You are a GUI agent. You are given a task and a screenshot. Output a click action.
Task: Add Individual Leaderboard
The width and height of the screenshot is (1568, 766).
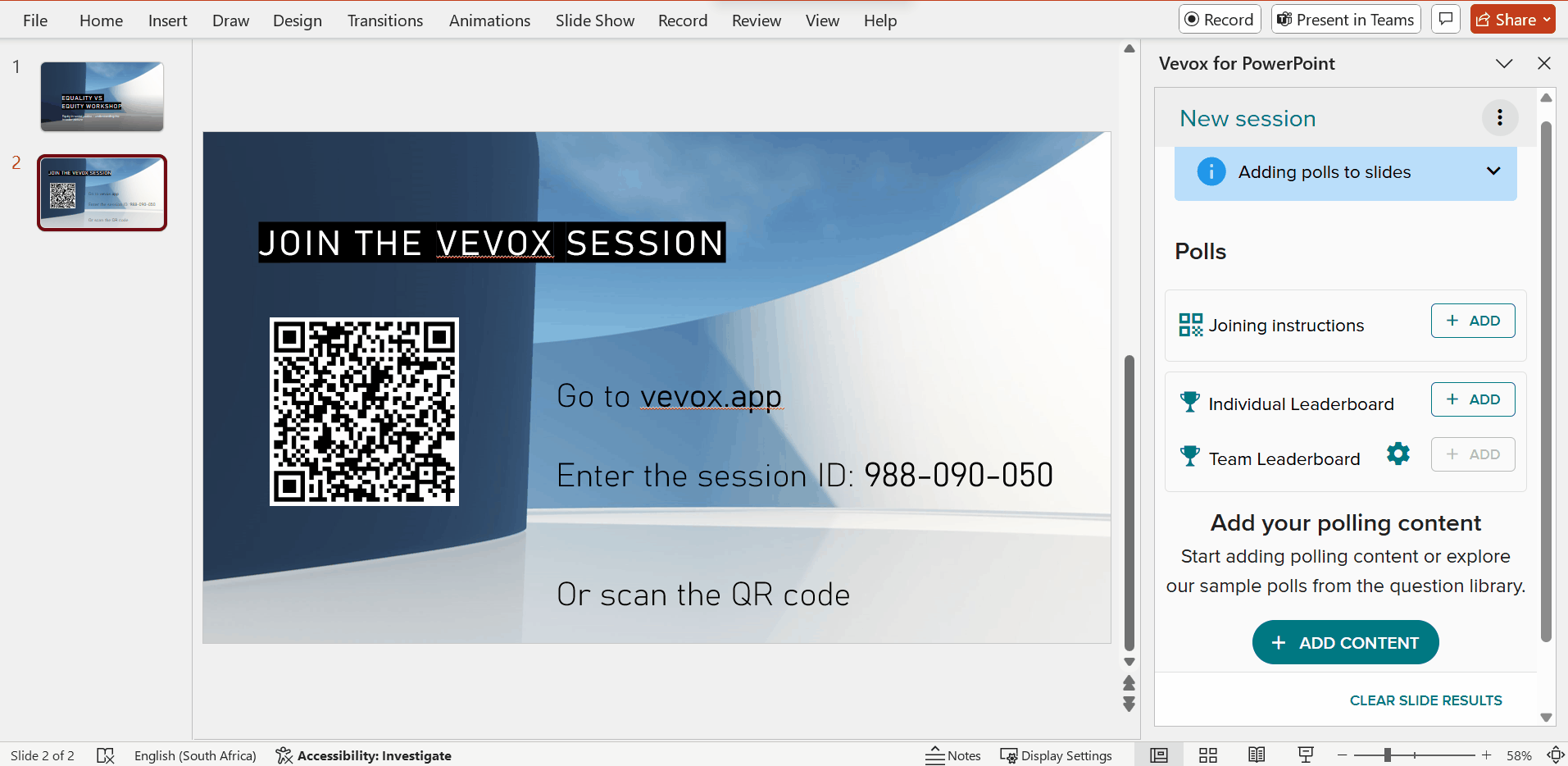1473,399
